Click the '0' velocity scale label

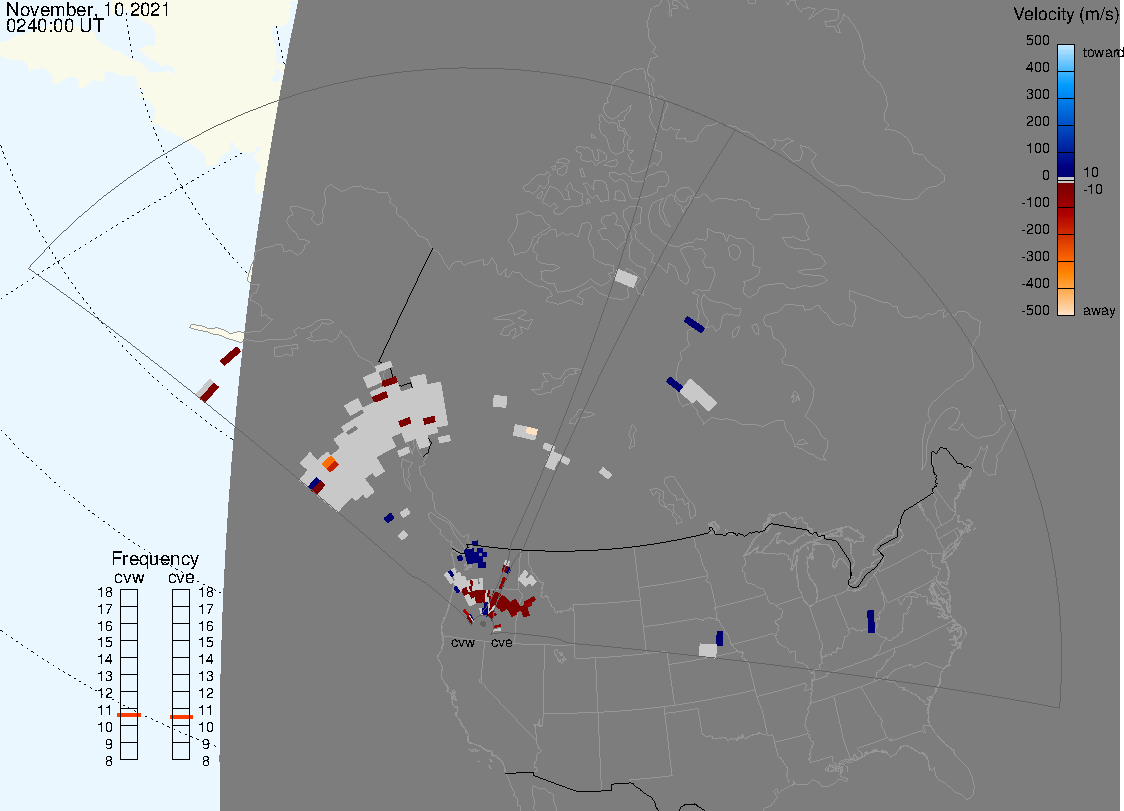click(1046, 175)
